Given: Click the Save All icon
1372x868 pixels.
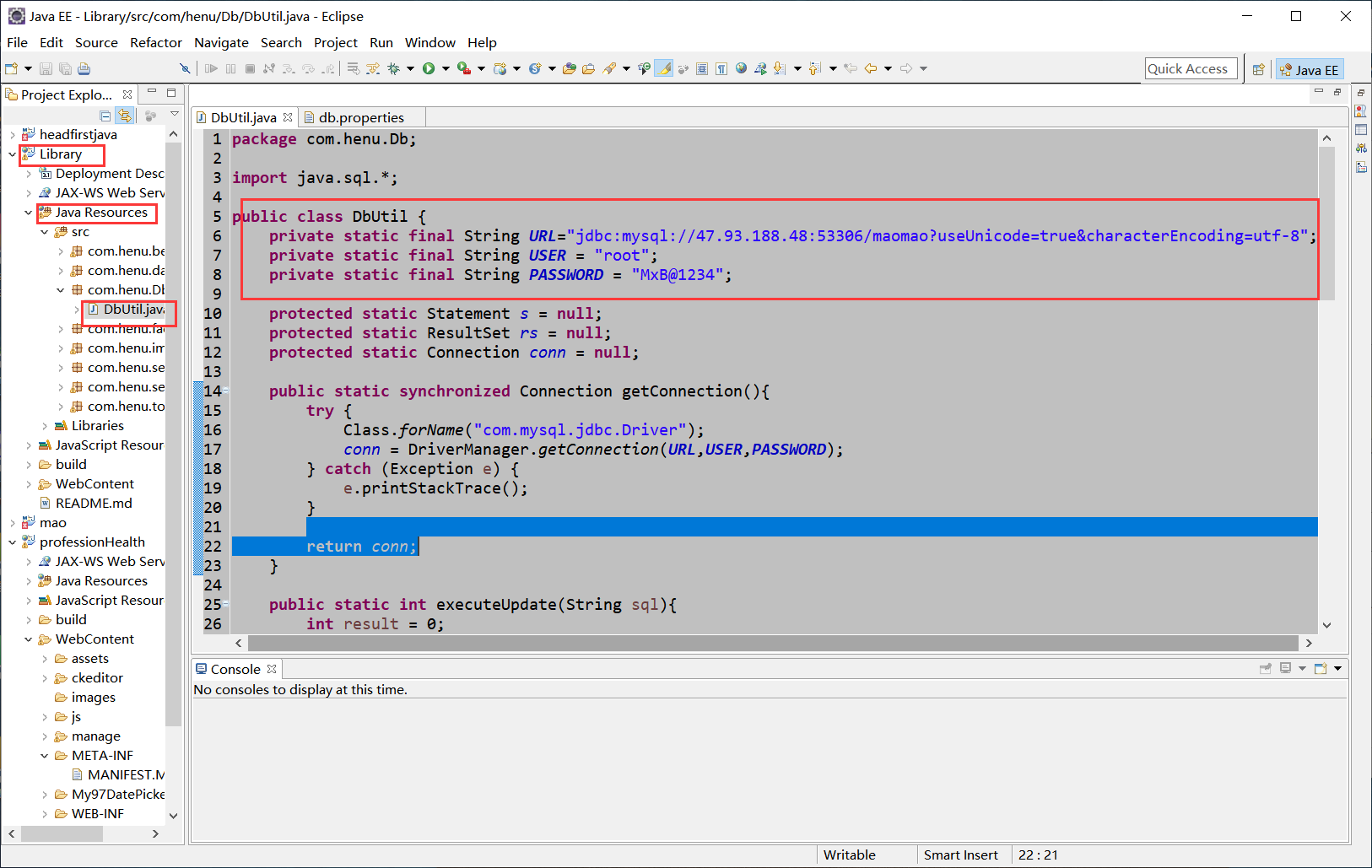Looking at the screenshot, I should point(65,68).
